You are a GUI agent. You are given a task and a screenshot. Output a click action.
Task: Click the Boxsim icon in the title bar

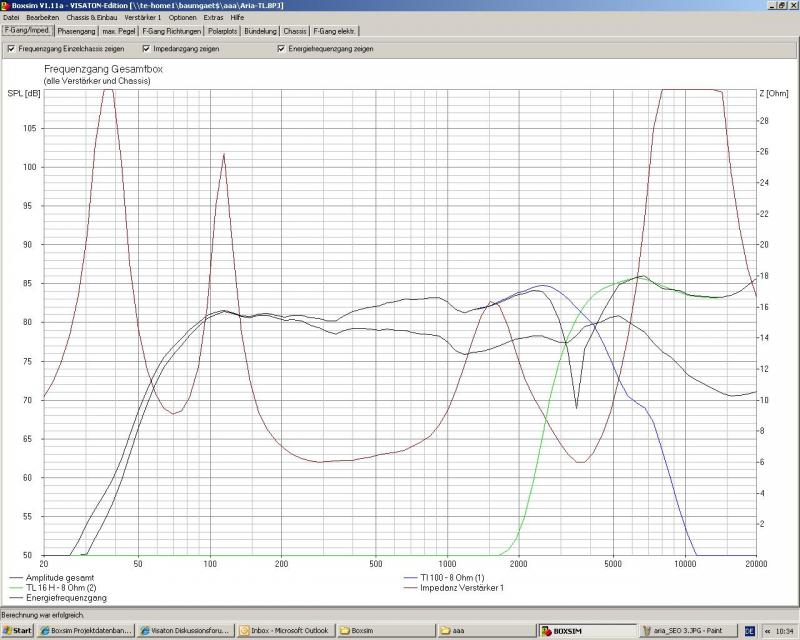click(5, 5)
